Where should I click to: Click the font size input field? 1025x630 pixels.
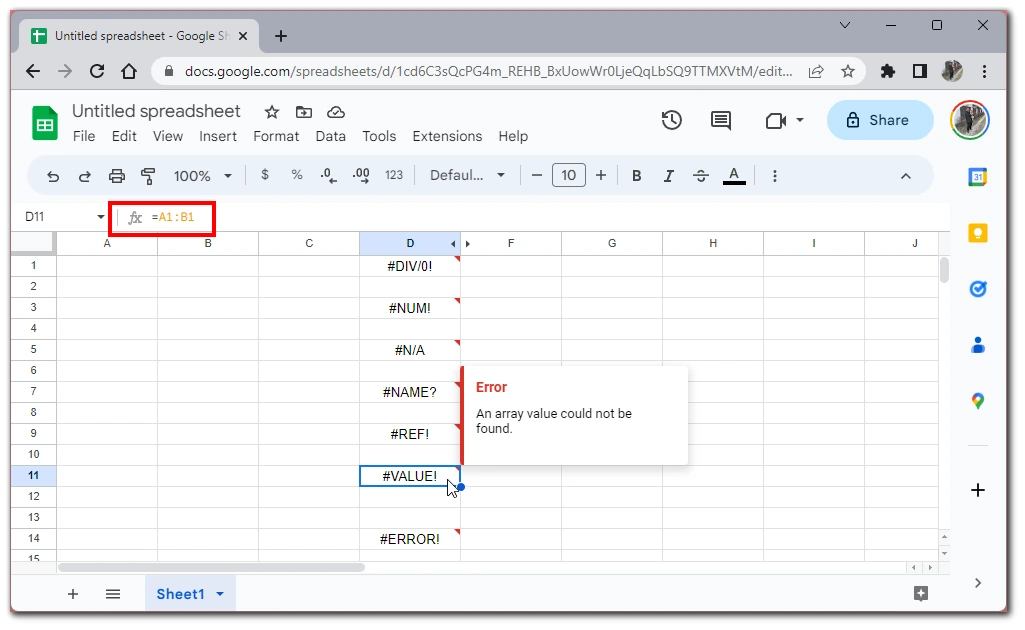(x=568, y=176)
